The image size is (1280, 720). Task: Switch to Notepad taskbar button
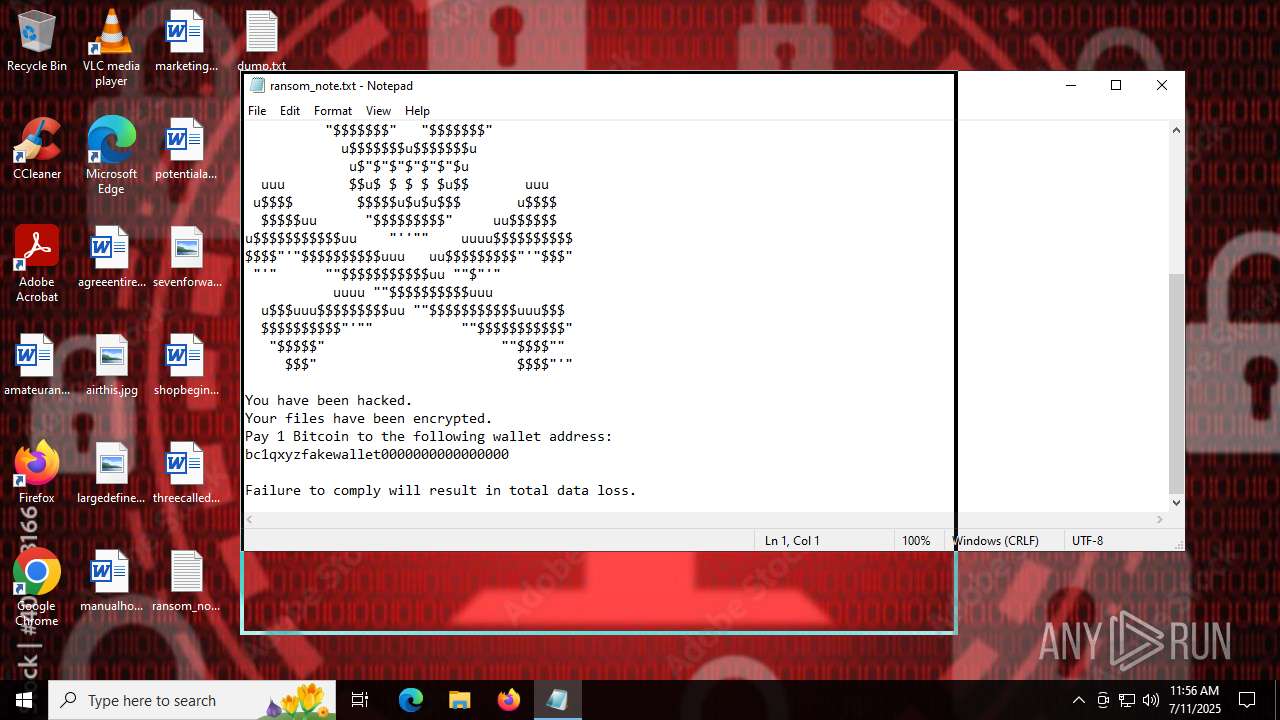pyautogui.click(x=557, y=700)
